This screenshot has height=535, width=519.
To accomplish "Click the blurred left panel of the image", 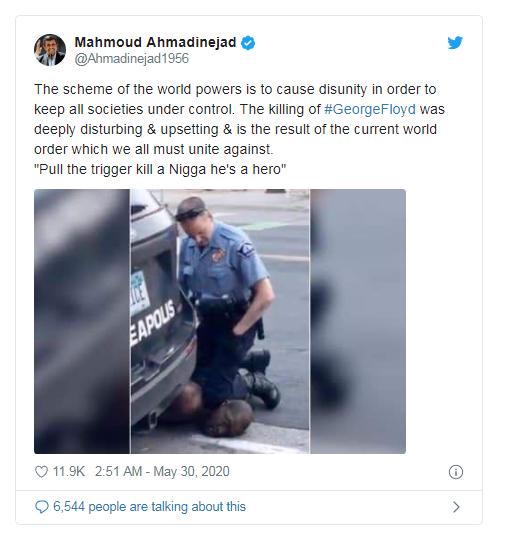I will click(82, 321).
